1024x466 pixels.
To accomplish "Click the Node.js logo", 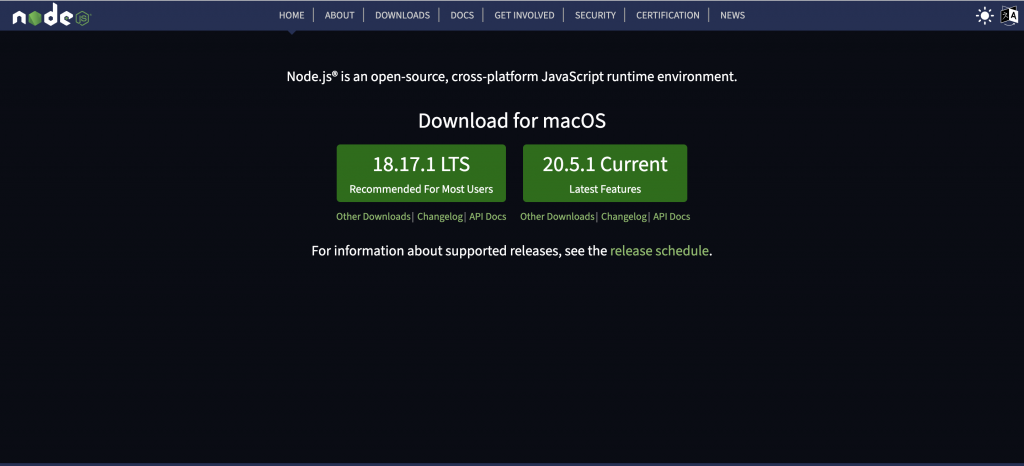I will [x=52, y=16].
